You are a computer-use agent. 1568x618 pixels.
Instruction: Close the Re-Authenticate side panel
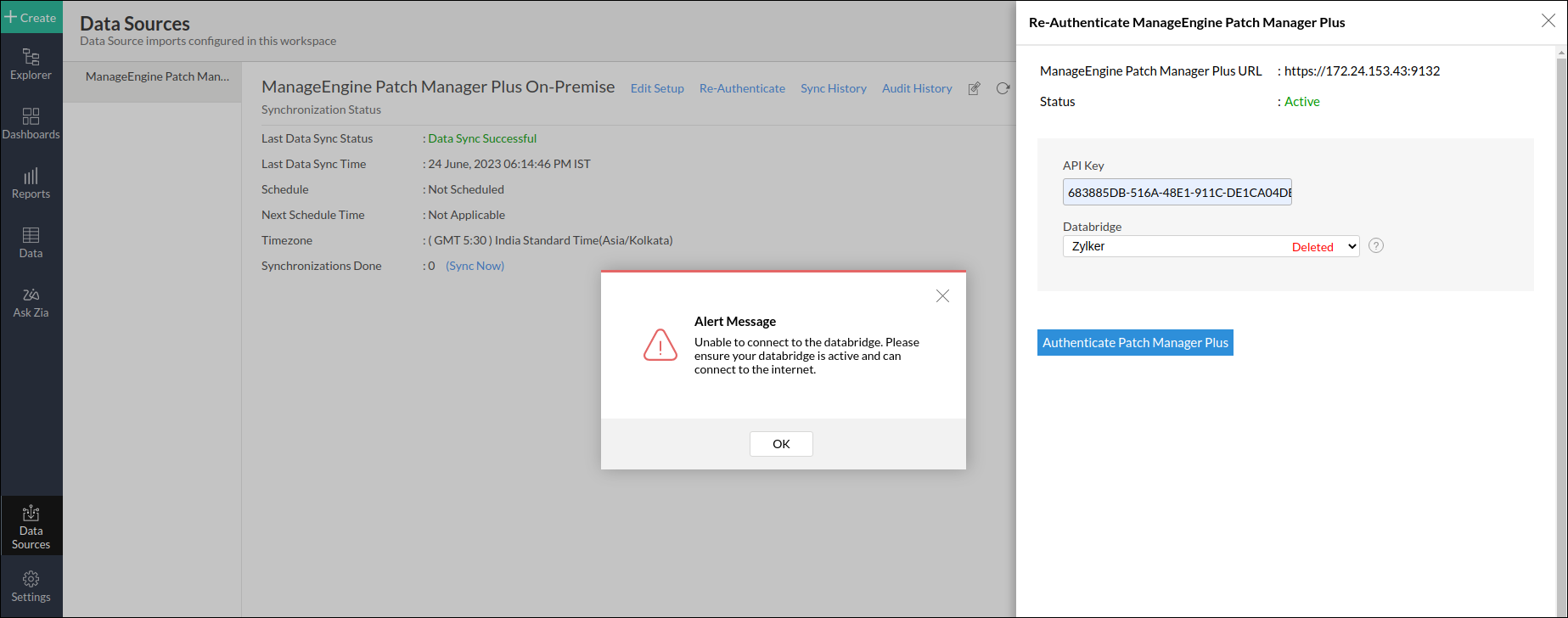[x=1548, y=21]
